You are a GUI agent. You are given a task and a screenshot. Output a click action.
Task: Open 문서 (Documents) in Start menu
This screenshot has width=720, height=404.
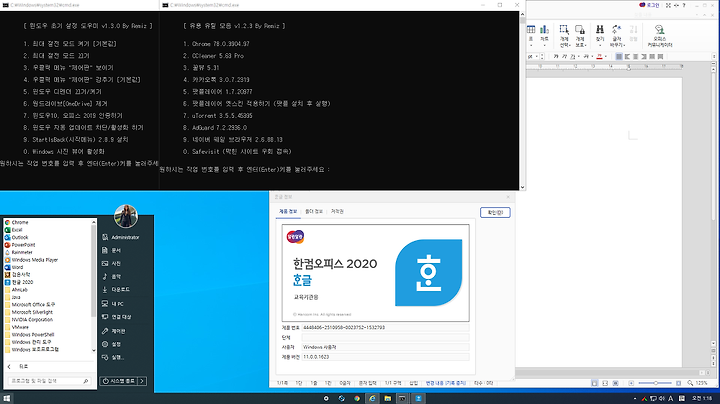pyautogui.click(x=112, y=250)
